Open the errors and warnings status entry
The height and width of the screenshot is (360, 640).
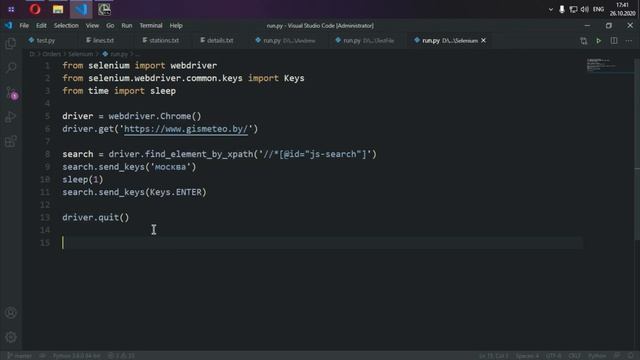click(x=121, y=356)
